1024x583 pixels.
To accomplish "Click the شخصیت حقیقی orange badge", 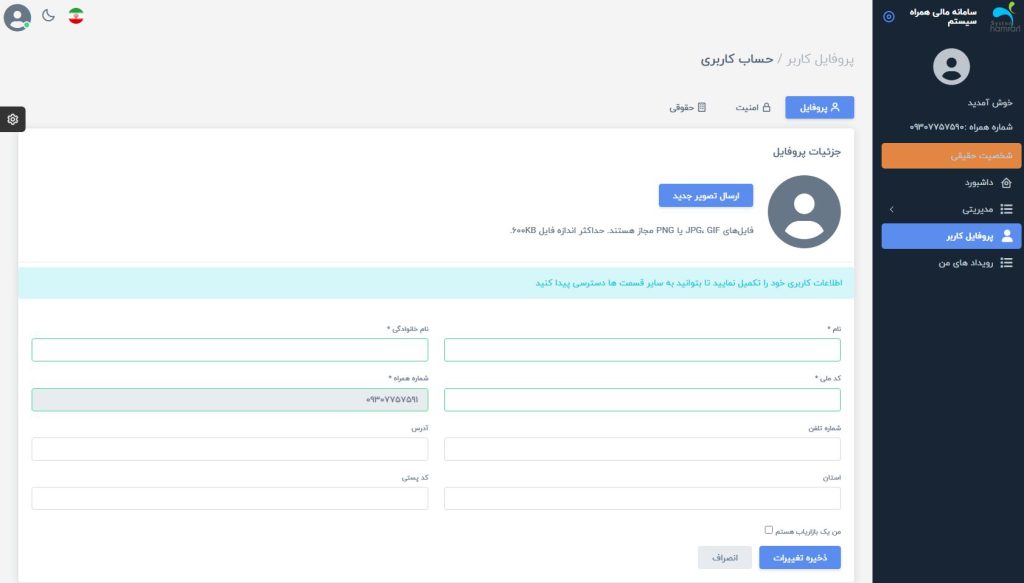I will (x=951, y=156).
